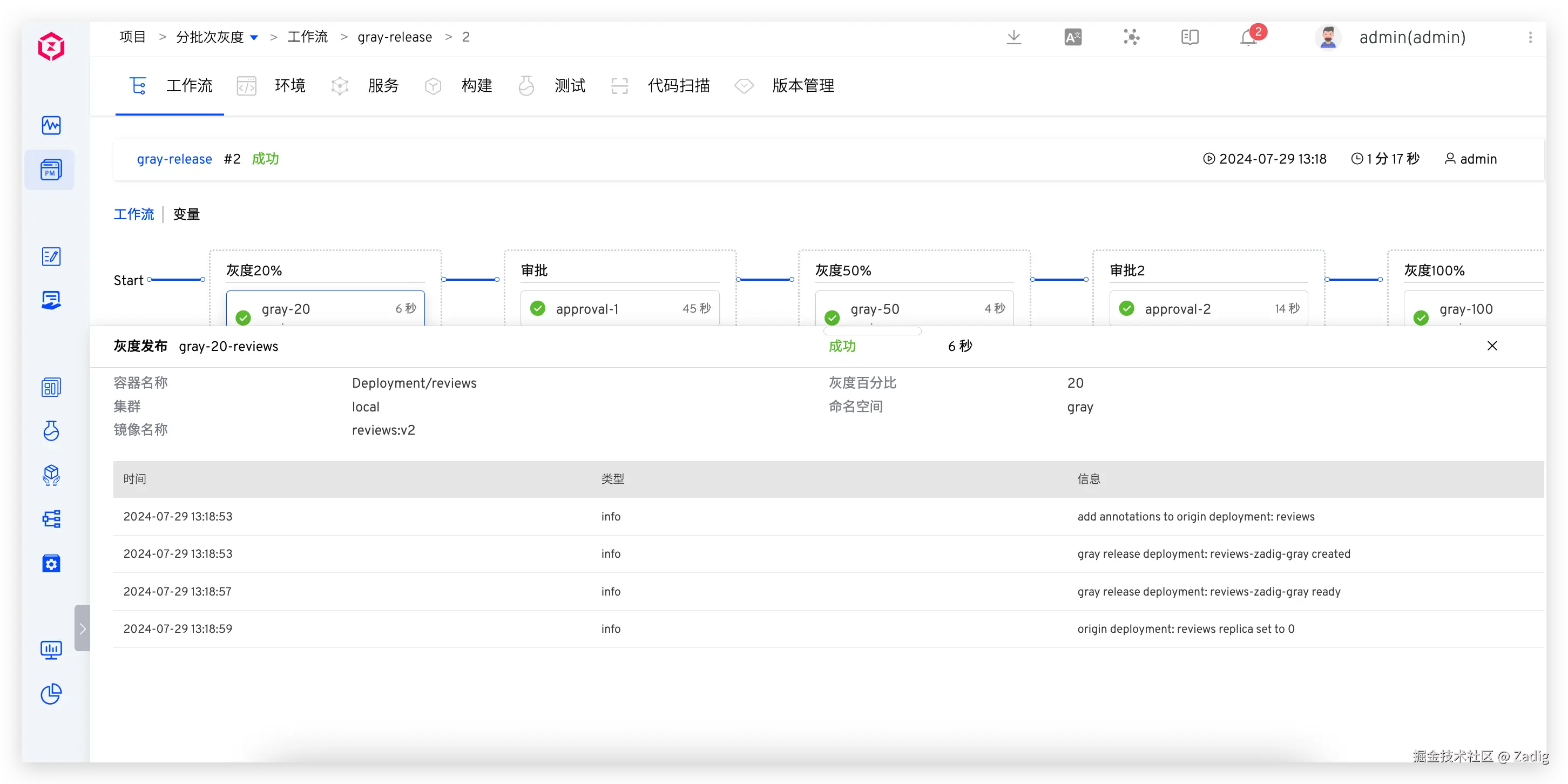
Task: Switch to the 变量 sub-tab
Action: pyautogui.click(x=186, y=214)
